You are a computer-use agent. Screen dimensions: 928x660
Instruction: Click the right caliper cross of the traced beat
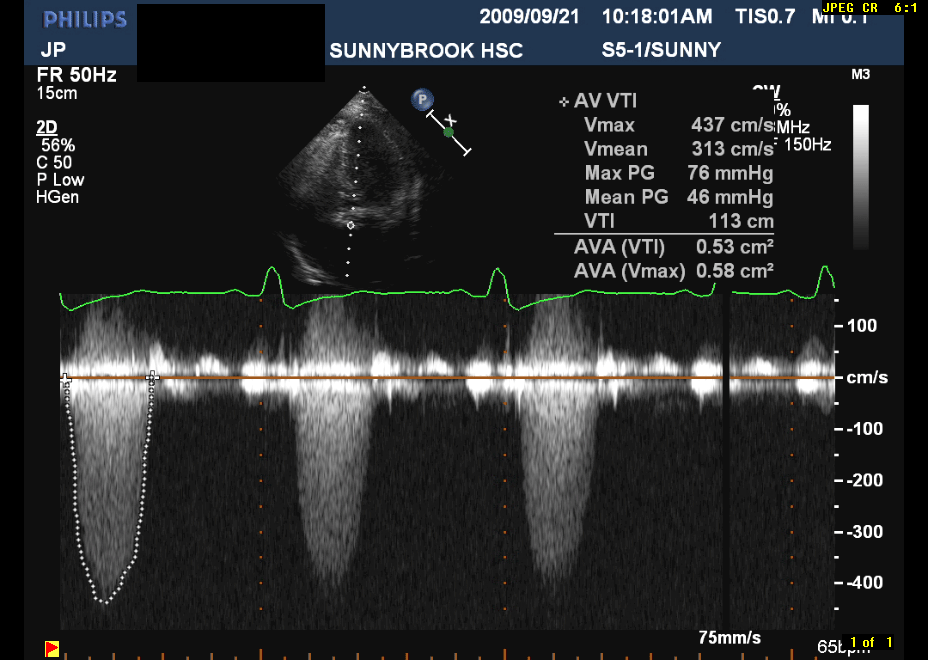pyautogui.click(x=153, y=376)
